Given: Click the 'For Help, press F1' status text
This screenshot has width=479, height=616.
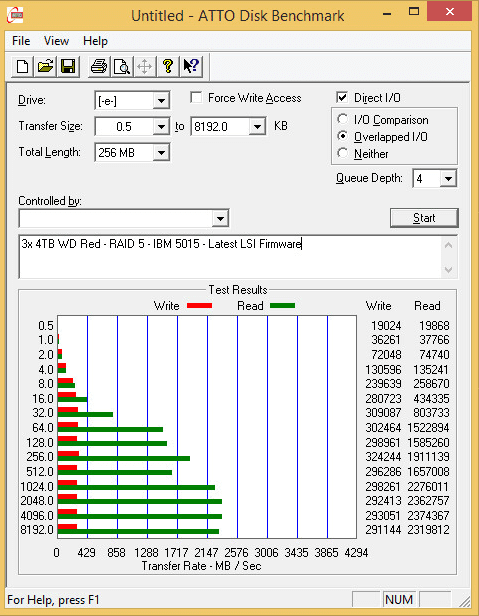Looking at the screenshot, I should click(53, 600).
